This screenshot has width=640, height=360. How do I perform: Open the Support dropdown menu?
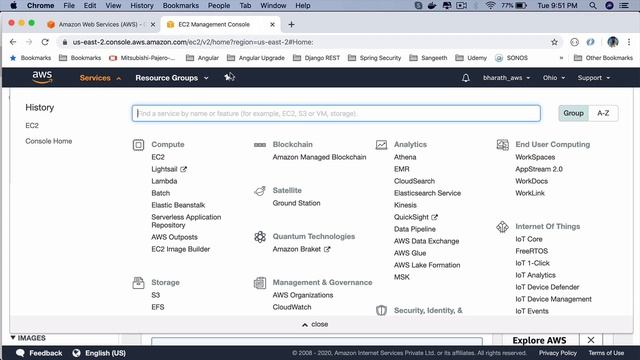(593, 78)
